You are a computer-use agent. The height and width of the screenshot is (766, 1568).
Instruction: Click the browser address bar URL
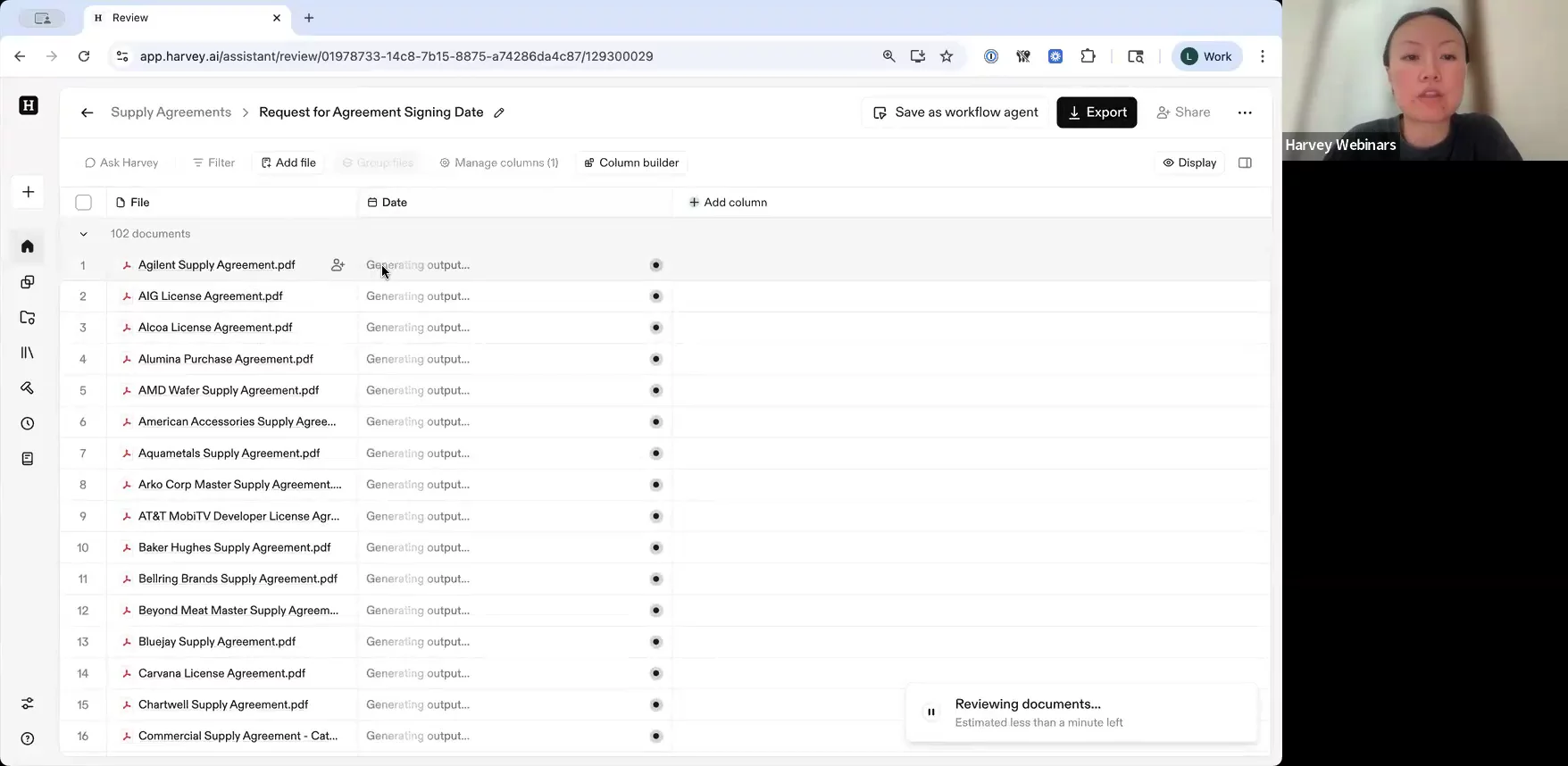click(396, 56)
